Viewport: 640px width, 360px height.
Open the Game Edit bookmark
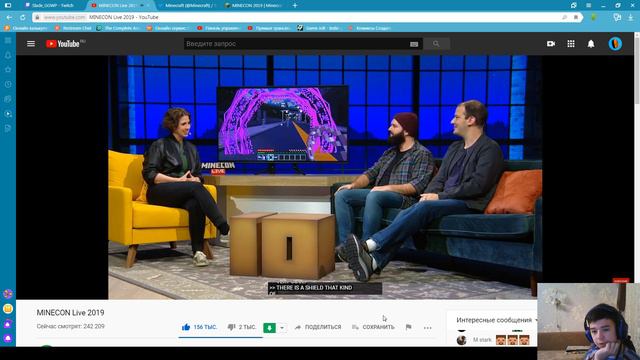(318, 28)
